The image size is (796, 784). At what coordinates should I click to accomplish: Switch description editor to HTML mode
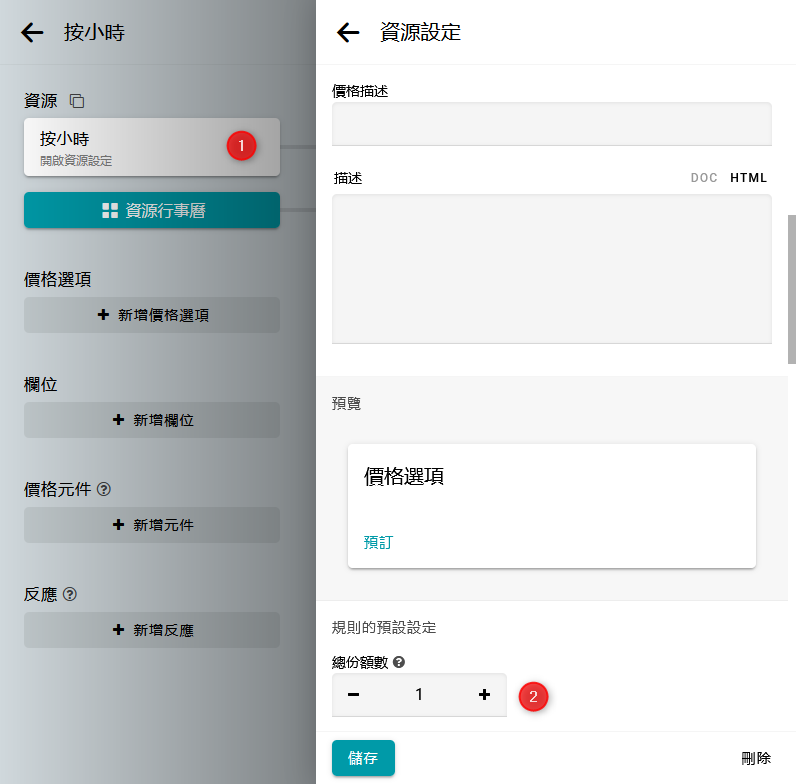[x=748, y=178]
